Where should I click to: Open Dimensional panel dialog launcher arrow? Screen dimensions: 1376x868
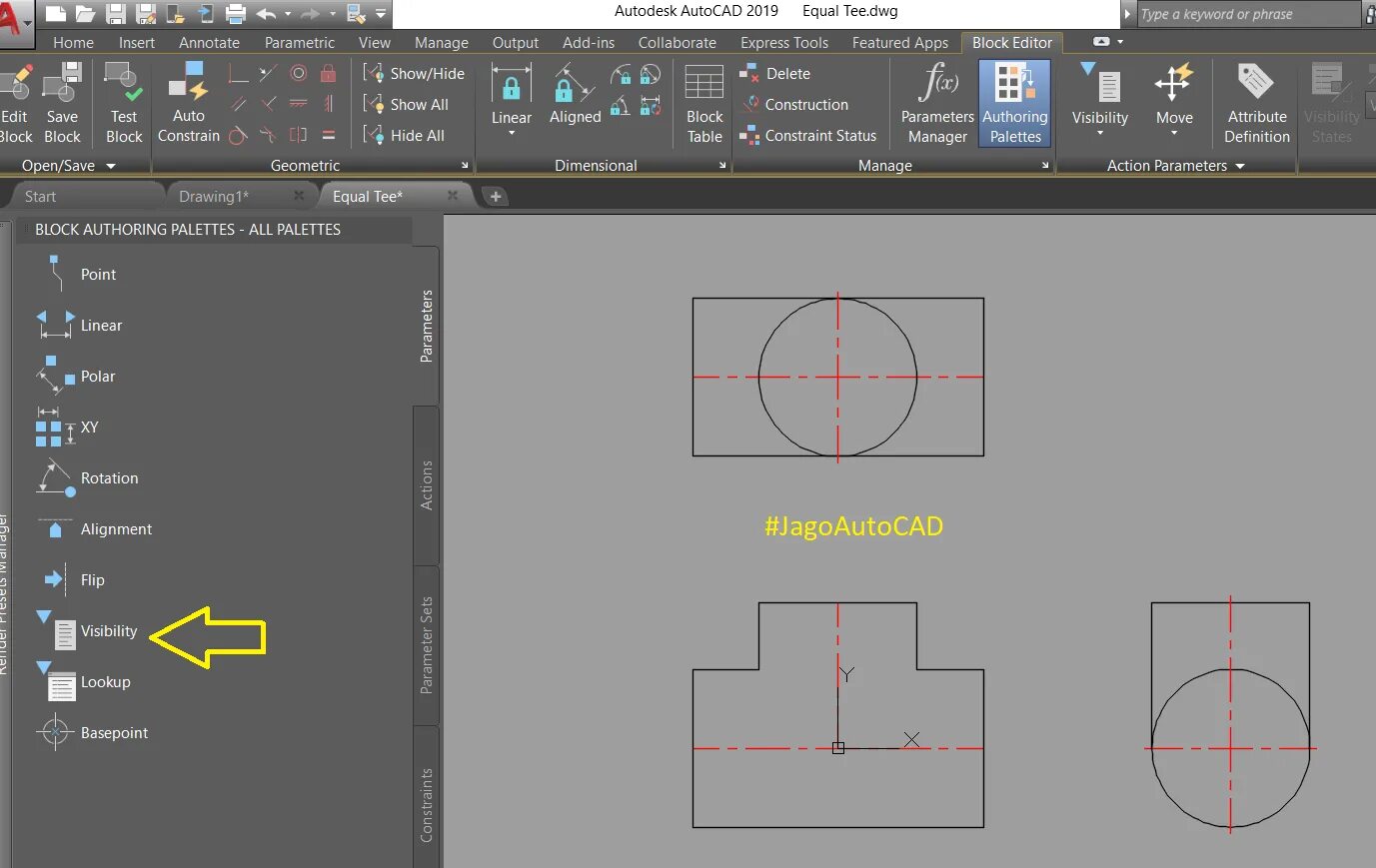pos(722,166)
